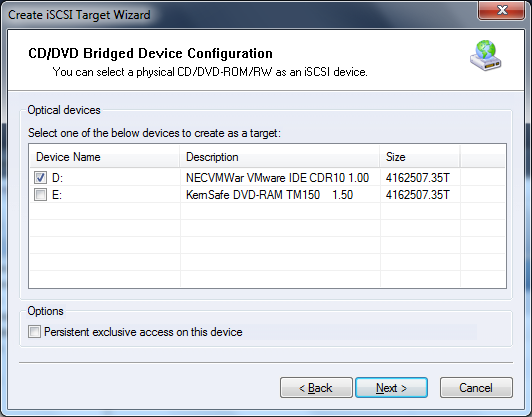The image size is (532, 417).
Task: Click the empty header column after Size
Action: coord(482,157)
